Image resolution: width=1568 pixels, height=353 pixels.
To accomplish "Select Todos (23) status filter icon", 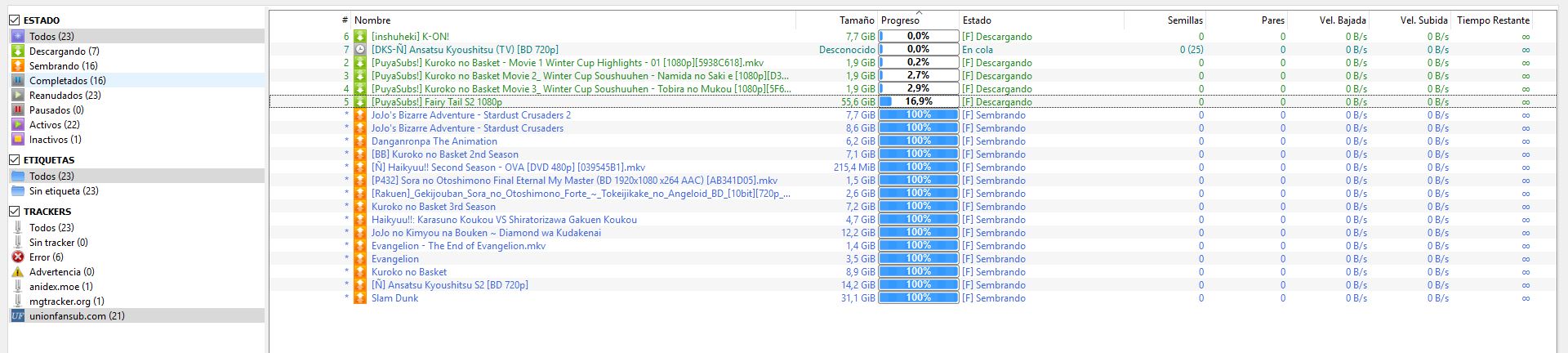I will [x=18, y=37].
